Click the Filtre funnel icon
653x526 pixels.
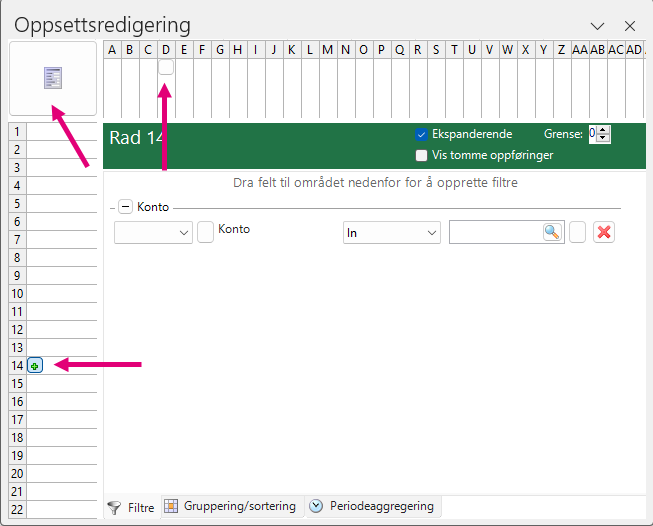click(114, 508)
